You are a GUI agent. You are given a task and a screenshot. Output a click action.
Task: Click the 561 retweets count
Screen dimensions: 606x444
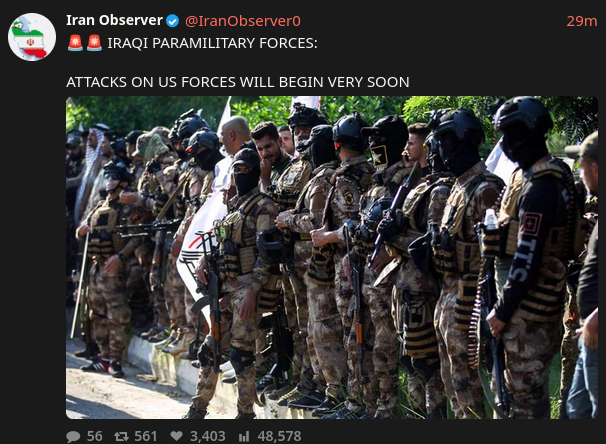click(146, 437)
